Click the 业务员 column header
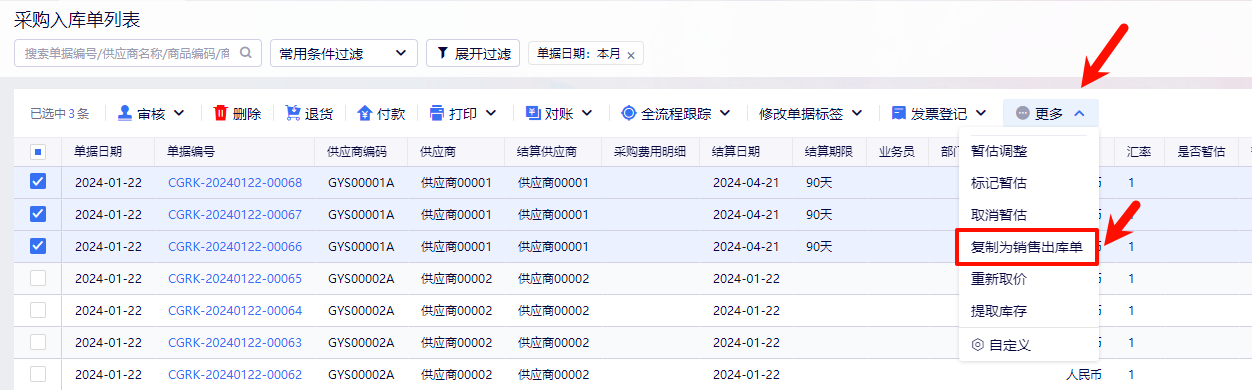The image size is (1252, 390). coord(897,152)
